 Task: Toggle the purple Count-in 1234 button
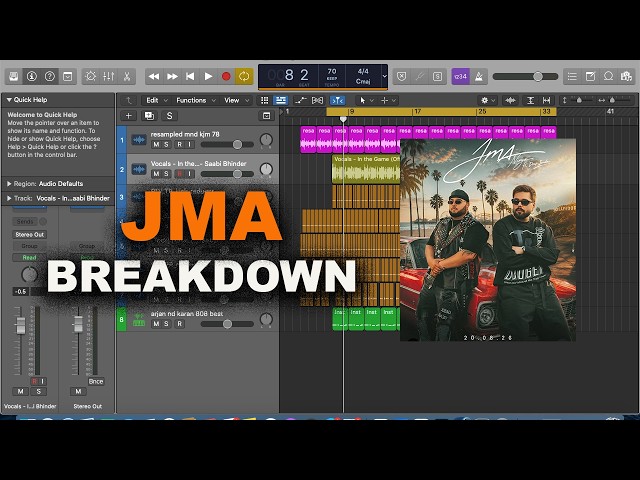(x=460, y=76)
